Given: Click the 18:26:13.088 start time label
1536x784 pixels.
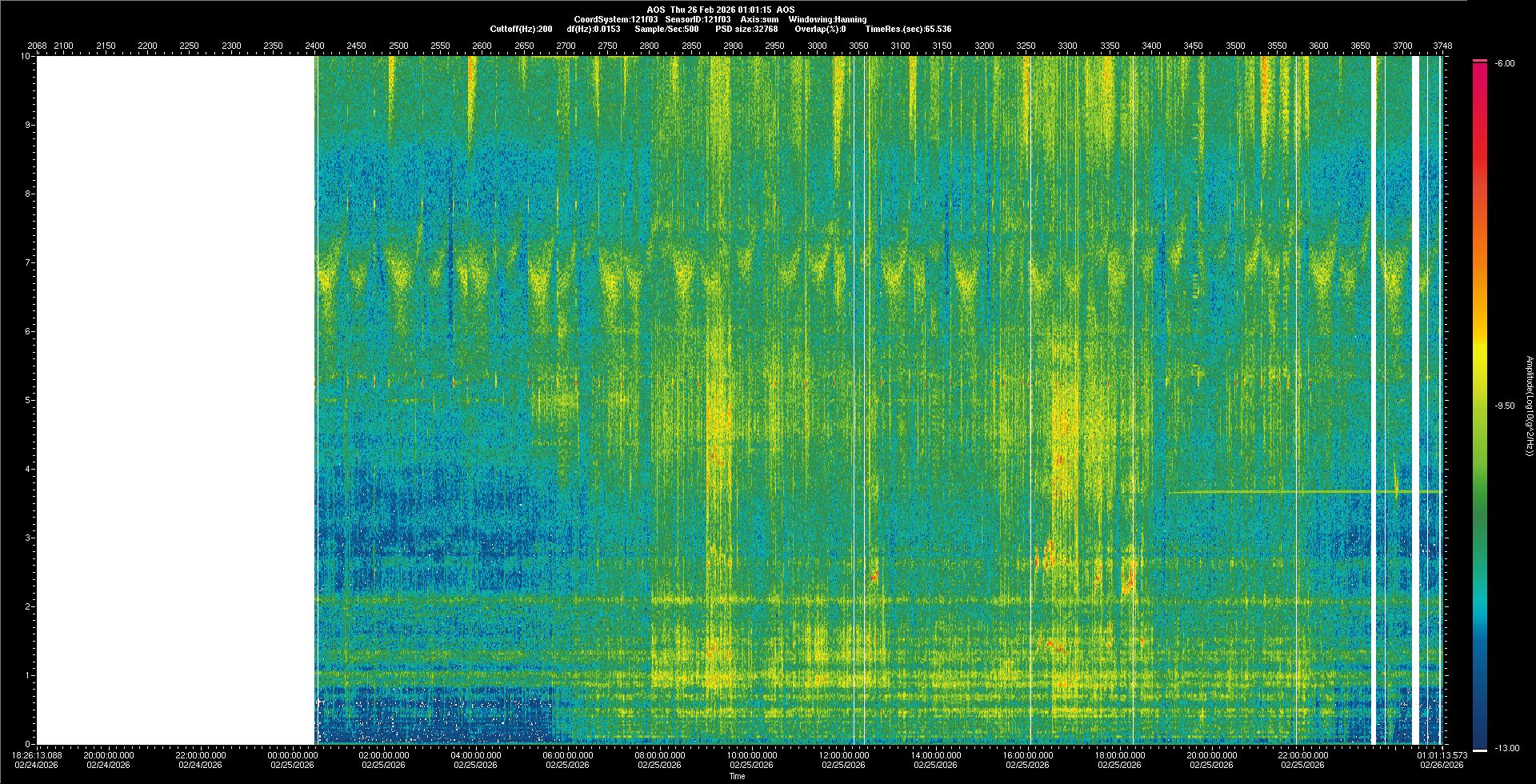Looking at the screenshot, I should click(38, 755).
